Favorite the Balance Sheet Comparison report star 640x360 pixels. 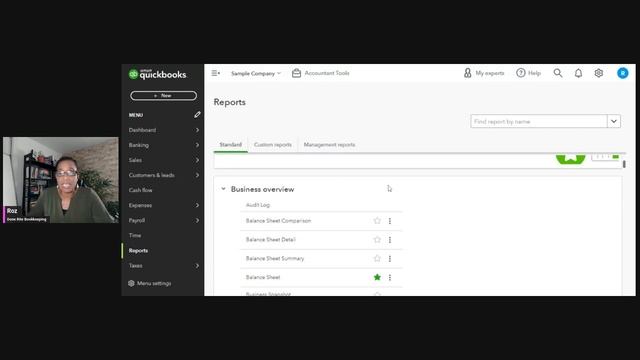click(x=377, y=220)
